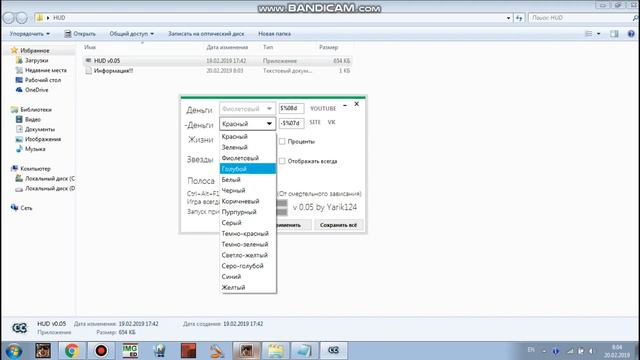Open OneDrive in the sidebar

coord(36,90)
